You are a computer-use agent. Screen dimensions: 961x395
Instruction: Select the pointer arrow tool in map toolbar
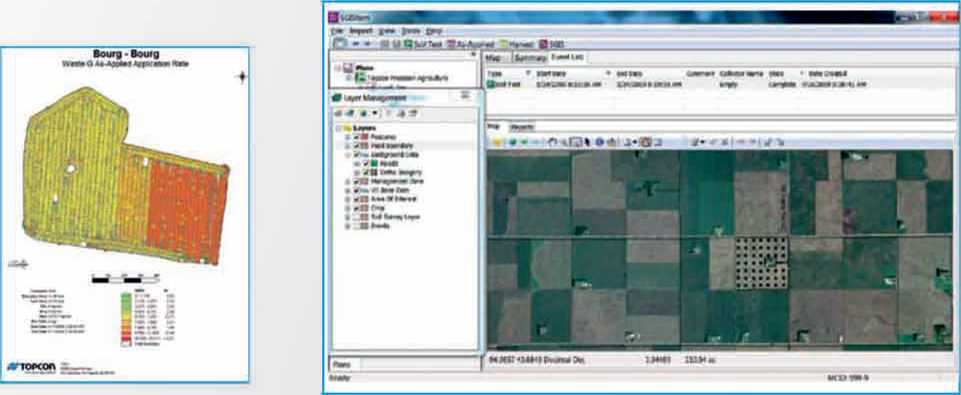click(587, 142)
